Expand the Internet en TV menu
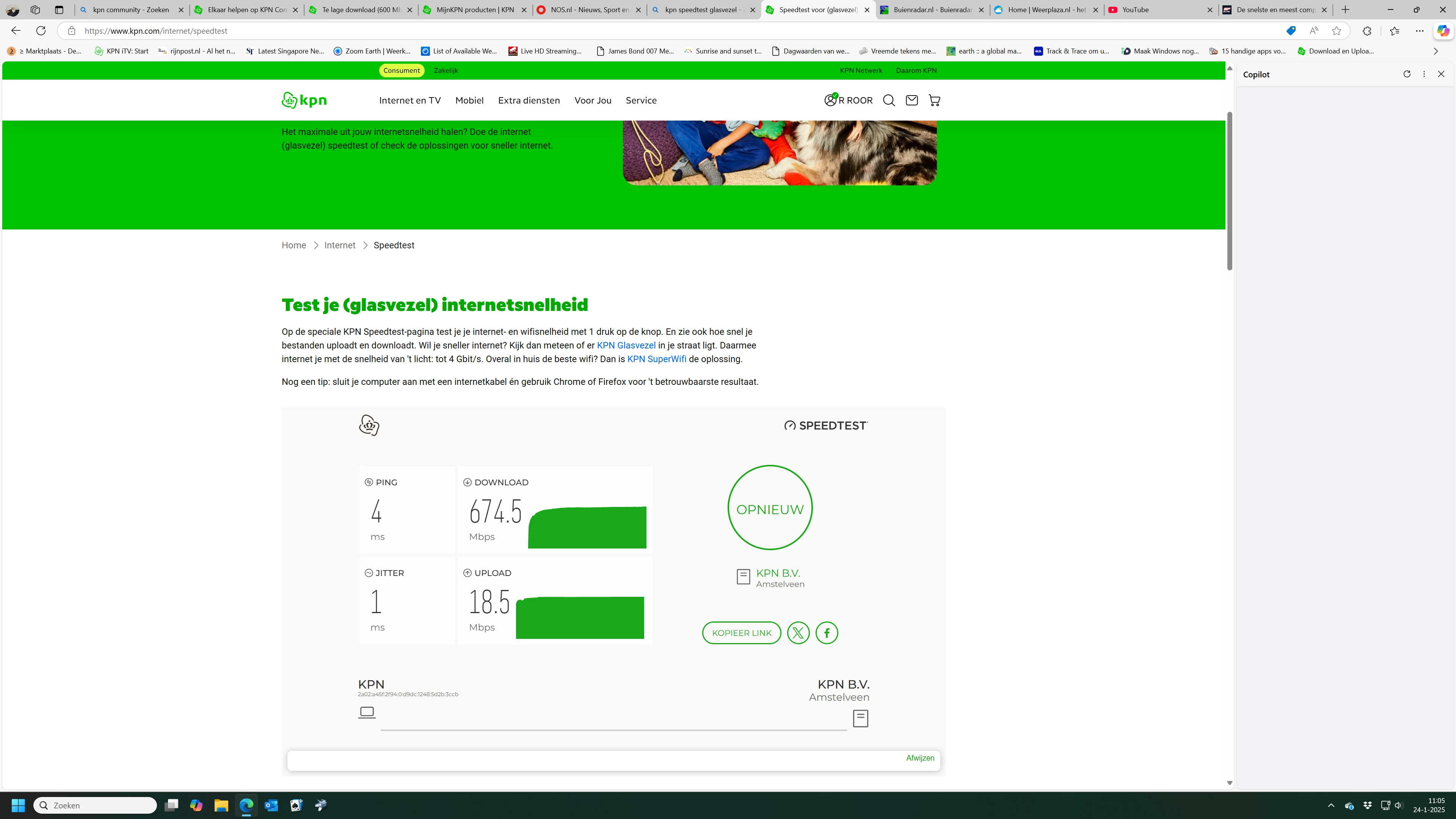Viewport: 1456px width, 819px height. click(x=410, y=100)
